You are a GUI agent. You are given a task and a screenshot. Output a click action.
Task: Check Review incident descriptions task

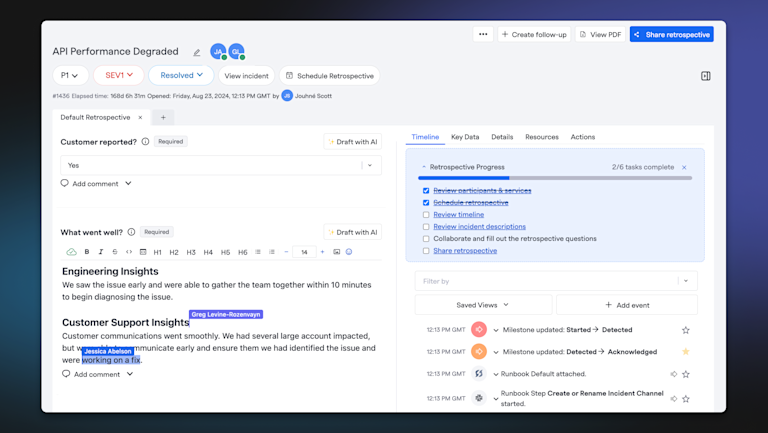click(x=426, y=227)
